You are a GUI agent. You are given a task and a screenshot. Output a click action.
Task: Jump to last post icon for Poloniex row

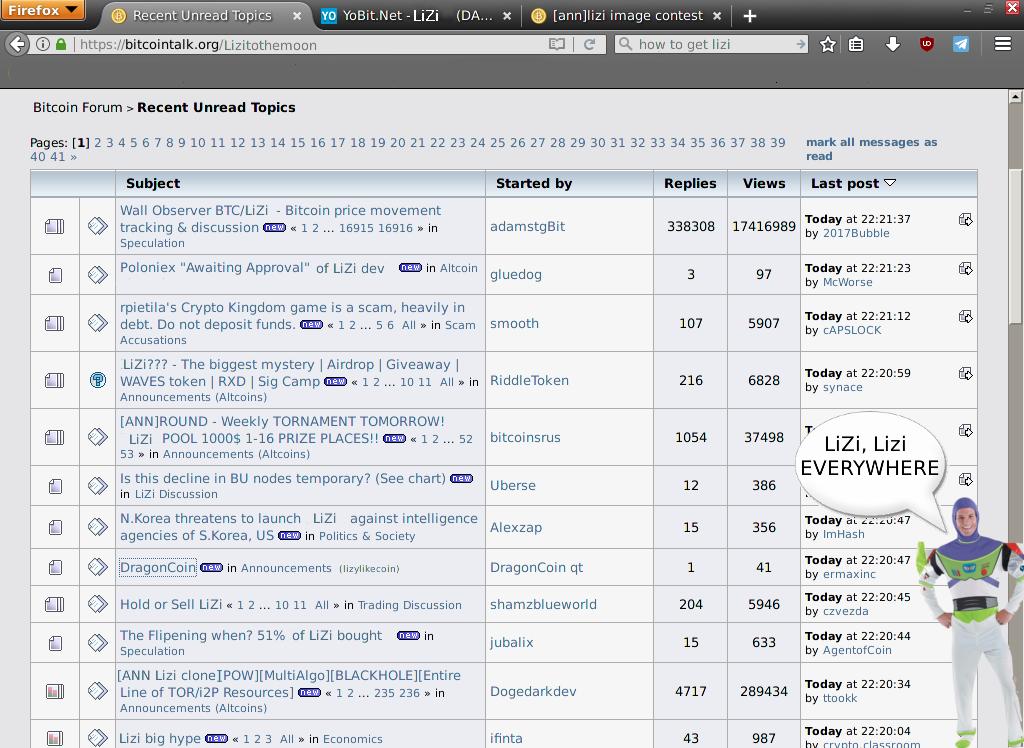pos(965,268)
